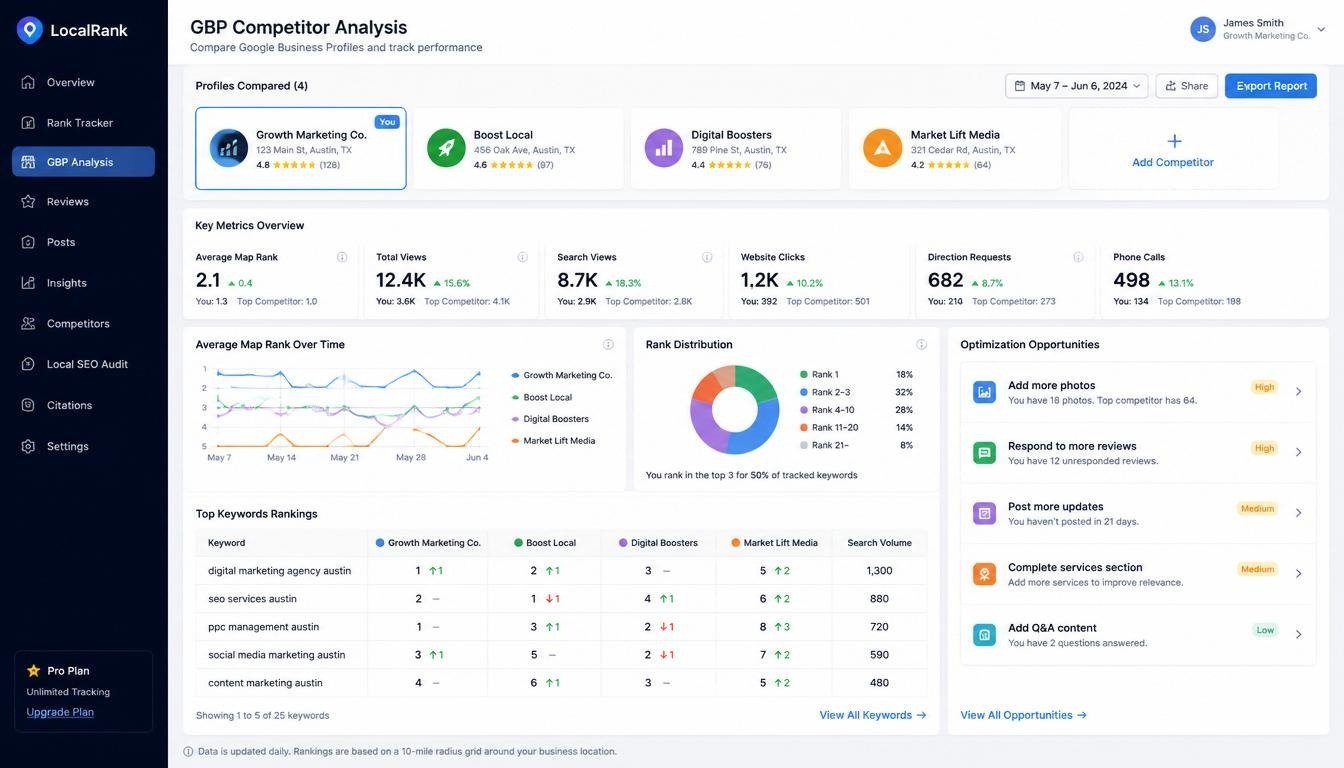Click info icon beside Direction Requests metric
Screen dimensions: 1344x768
tap(1078, 257)
